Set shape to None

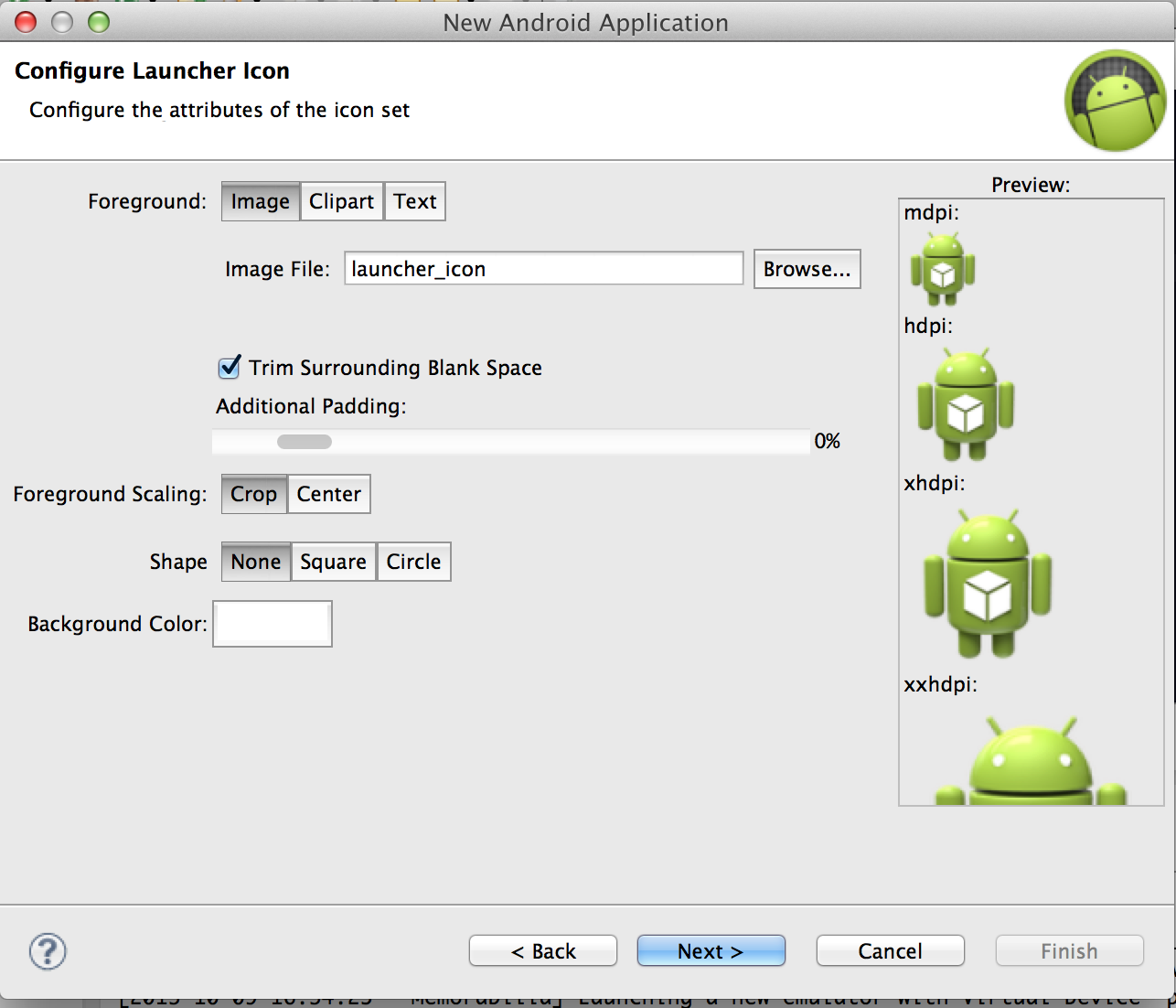256,562
